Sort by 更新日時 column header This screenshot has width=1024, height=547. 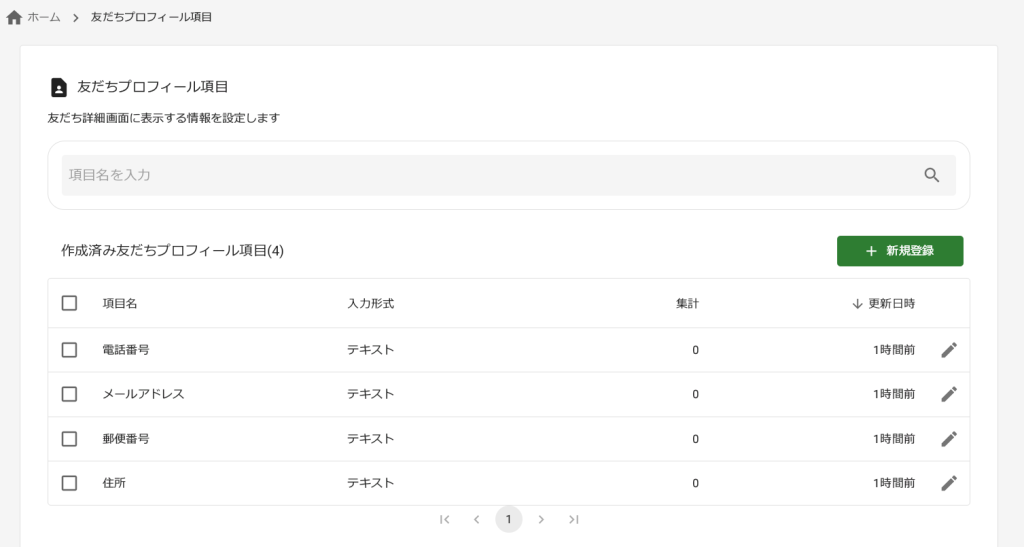tap(890, 304)
